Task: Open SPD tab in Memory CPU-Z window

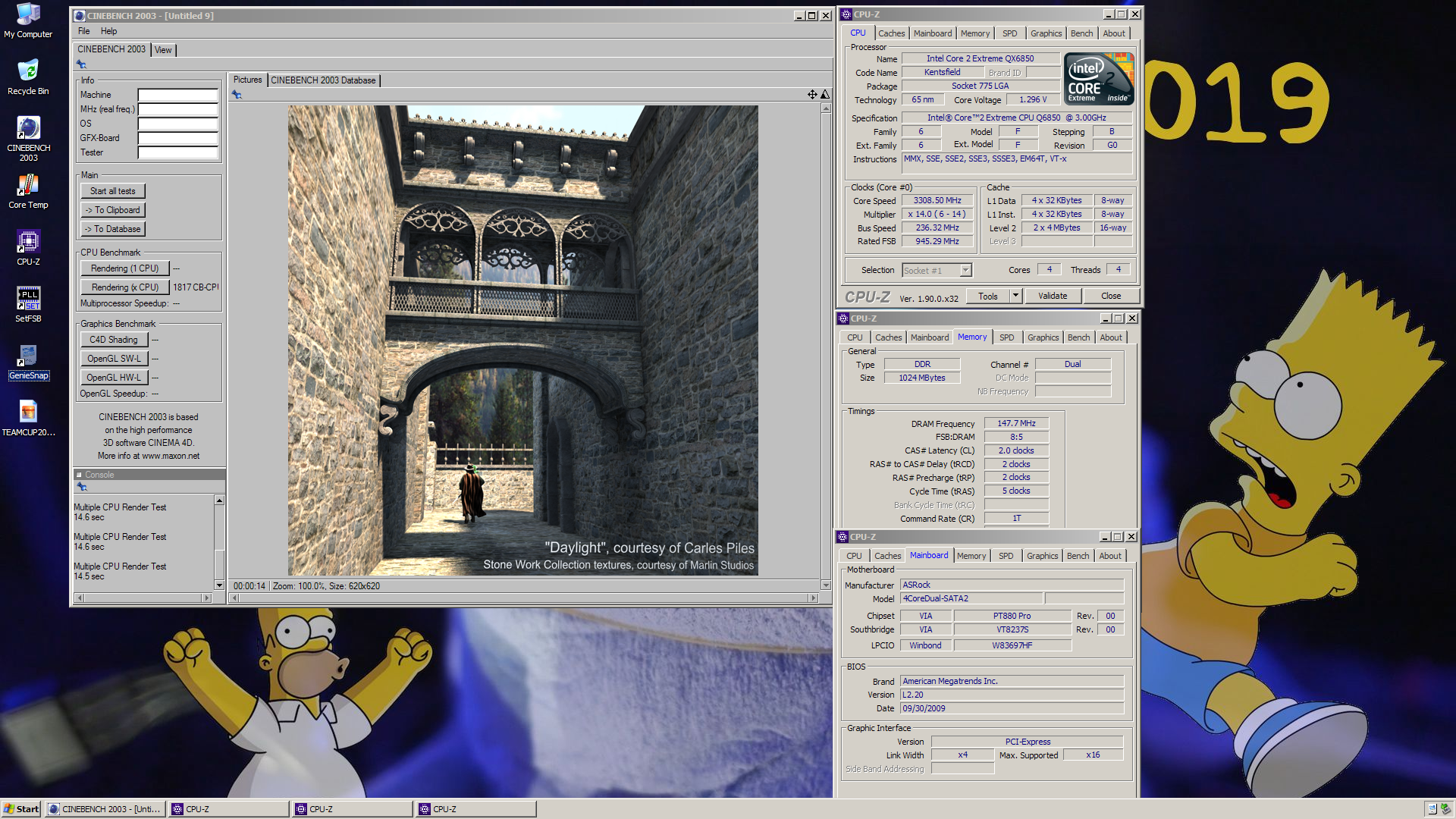Action: coord(1006,337)
